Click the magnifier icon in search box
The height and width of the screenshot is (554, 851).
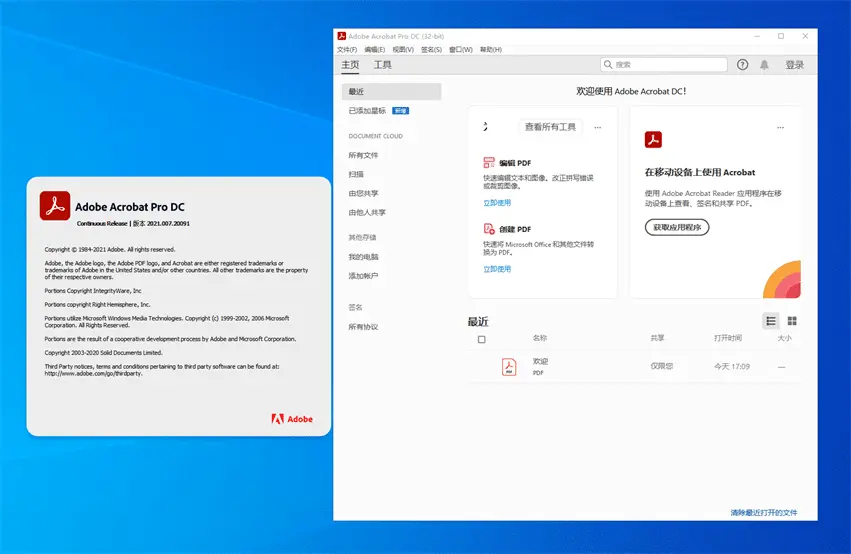coord(609,65)
